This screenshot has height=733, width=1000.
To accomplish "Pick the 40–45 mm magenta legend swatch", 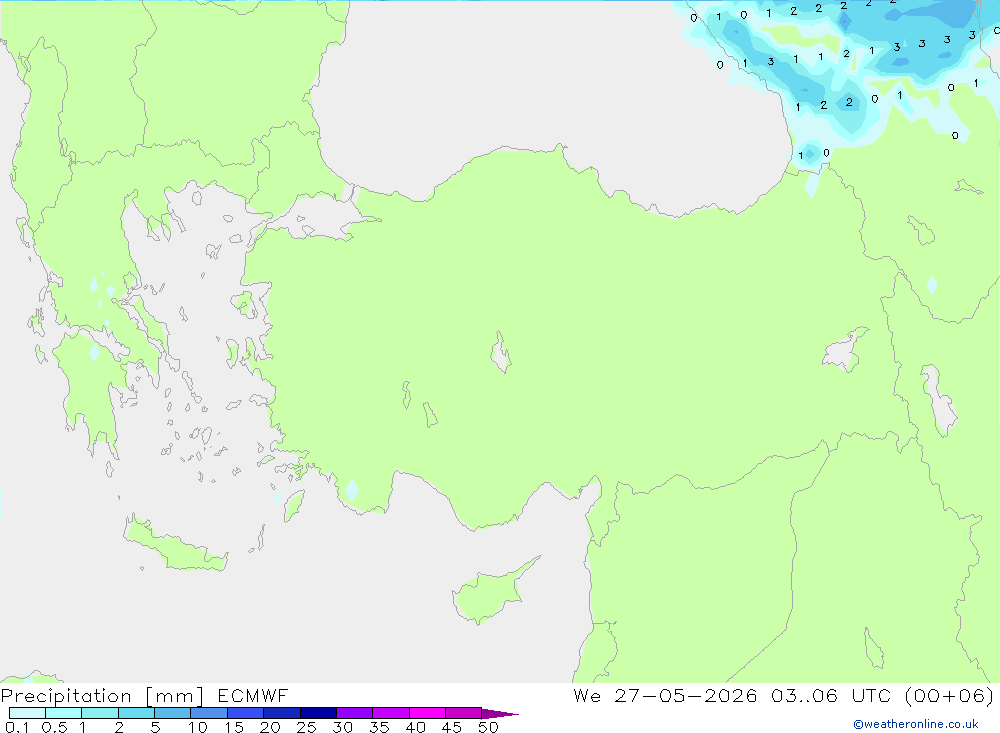I will (x=427, y=713).
